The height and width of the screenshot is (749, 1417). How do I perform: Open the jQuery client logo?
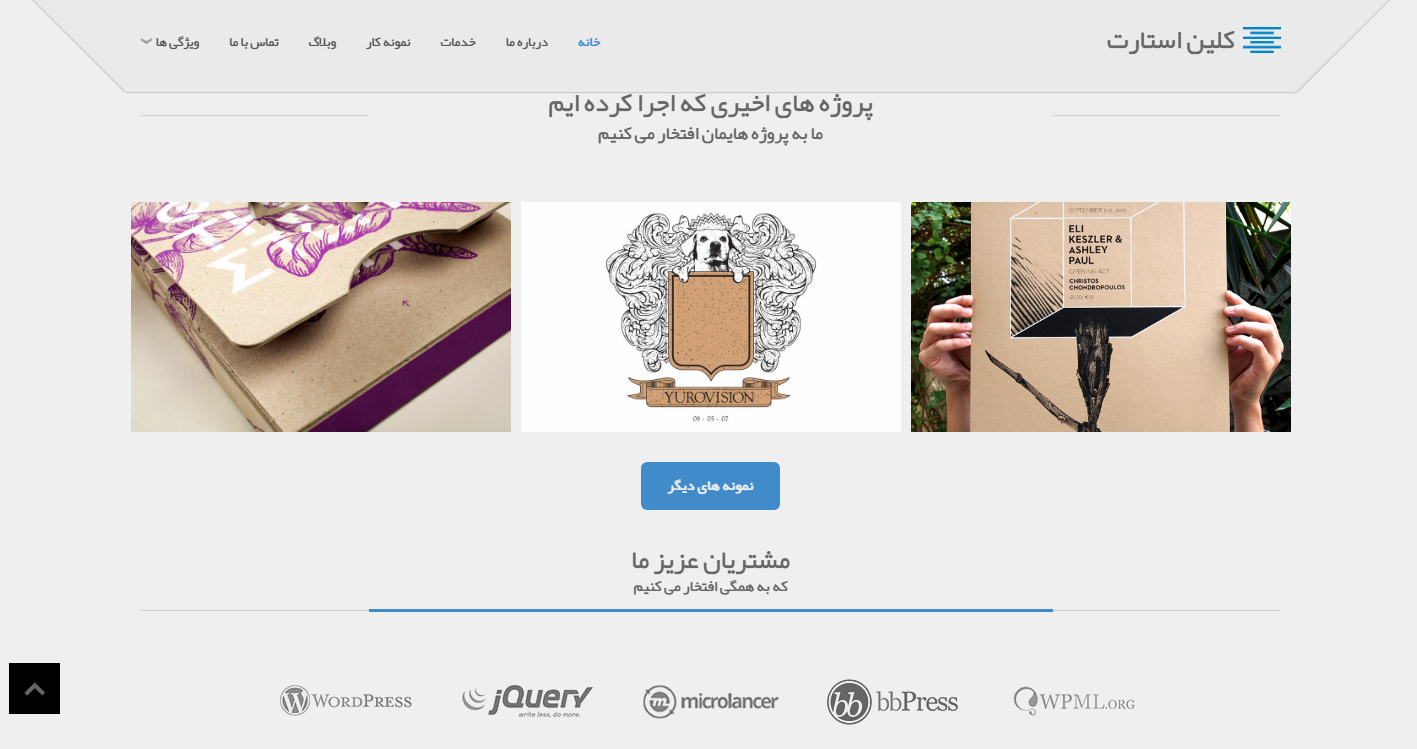[527, 701]
